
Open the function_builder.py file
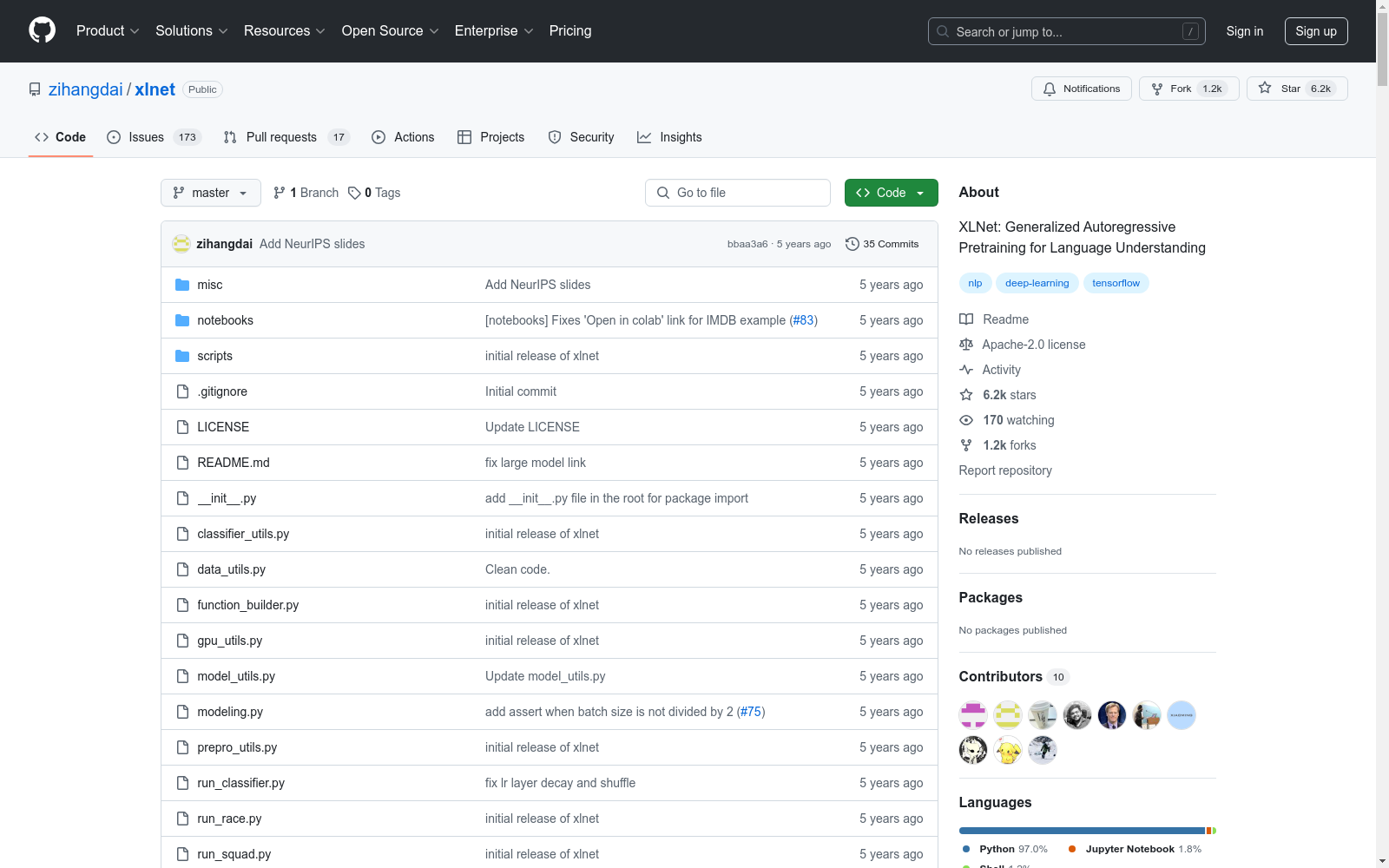click(248, 605)
